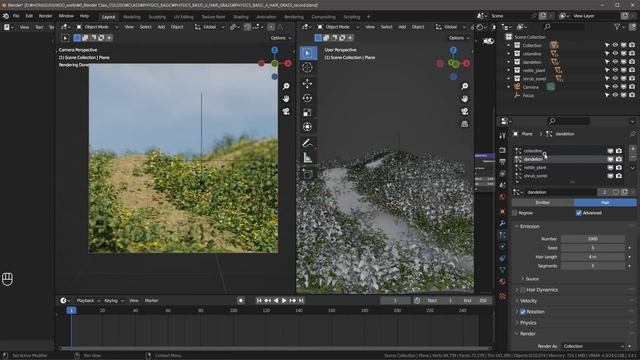Open Keying menu in timeline
Image resolution: width=640 pixels, height=360 pixels.
pyautogui.click(x=113, y=301)
